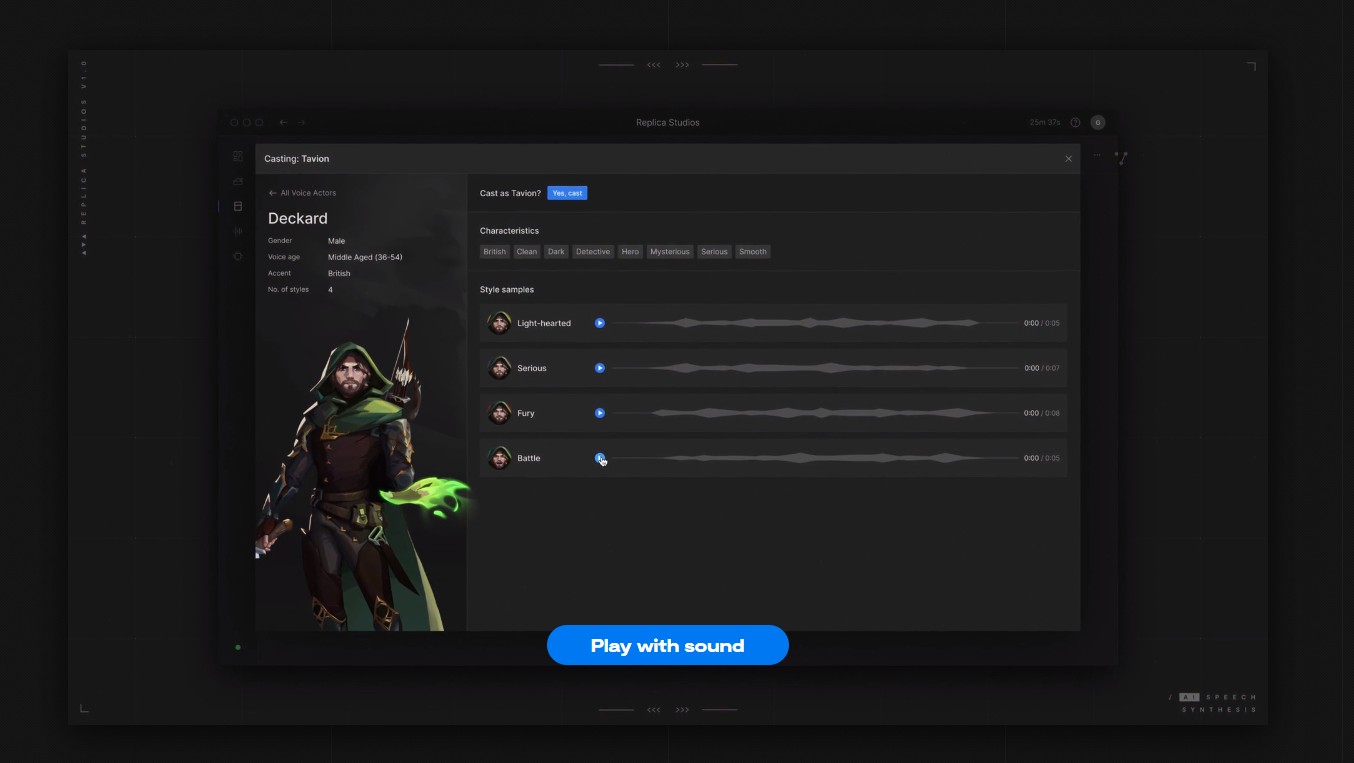Click the 0:00 / 0:08 duration text
Screen dimensions: 1354x763
point(1042,413)
